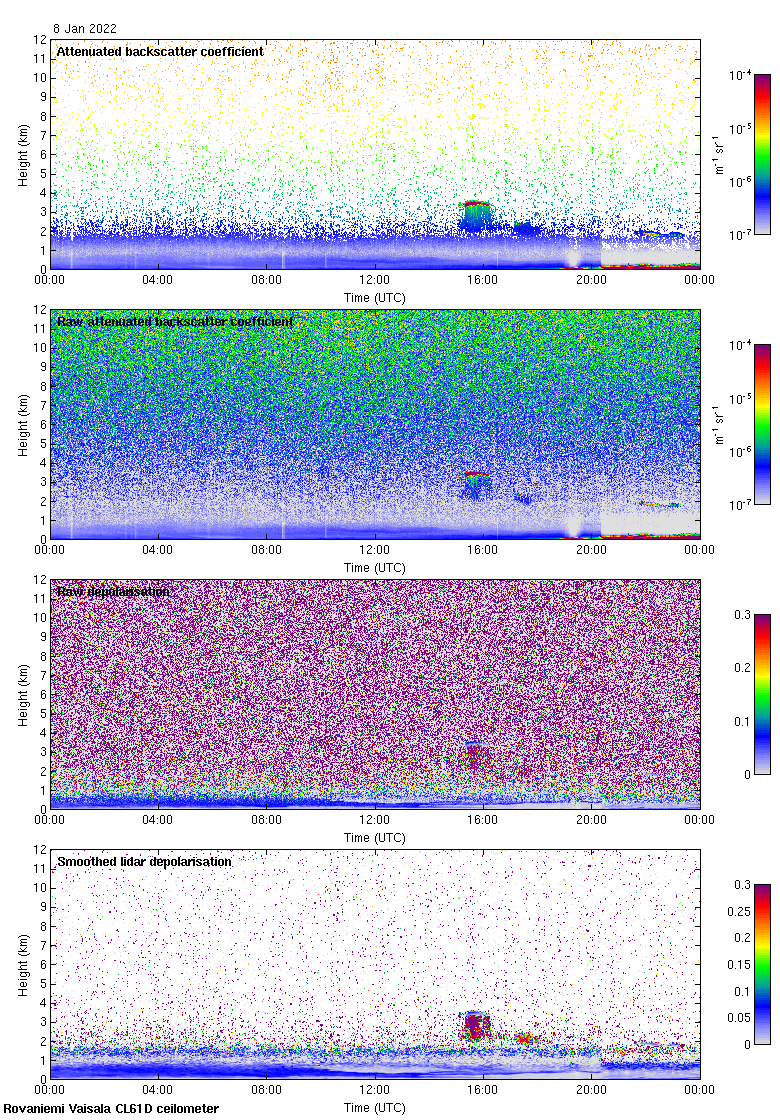780x1120 pixels.
Task: Click the 16:00 tick label under the smoothed panel
Action: [483, 1090]
